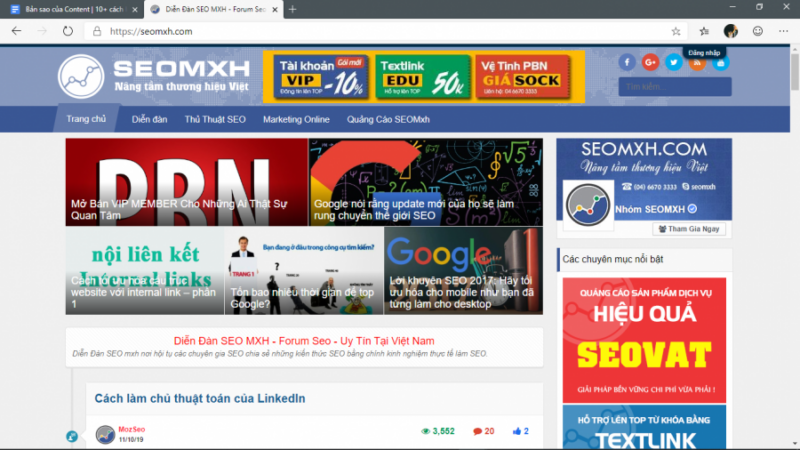800x450 pixels.
Task: Click the thumbs-up likes count 2
Action: [x=521, y=431]
